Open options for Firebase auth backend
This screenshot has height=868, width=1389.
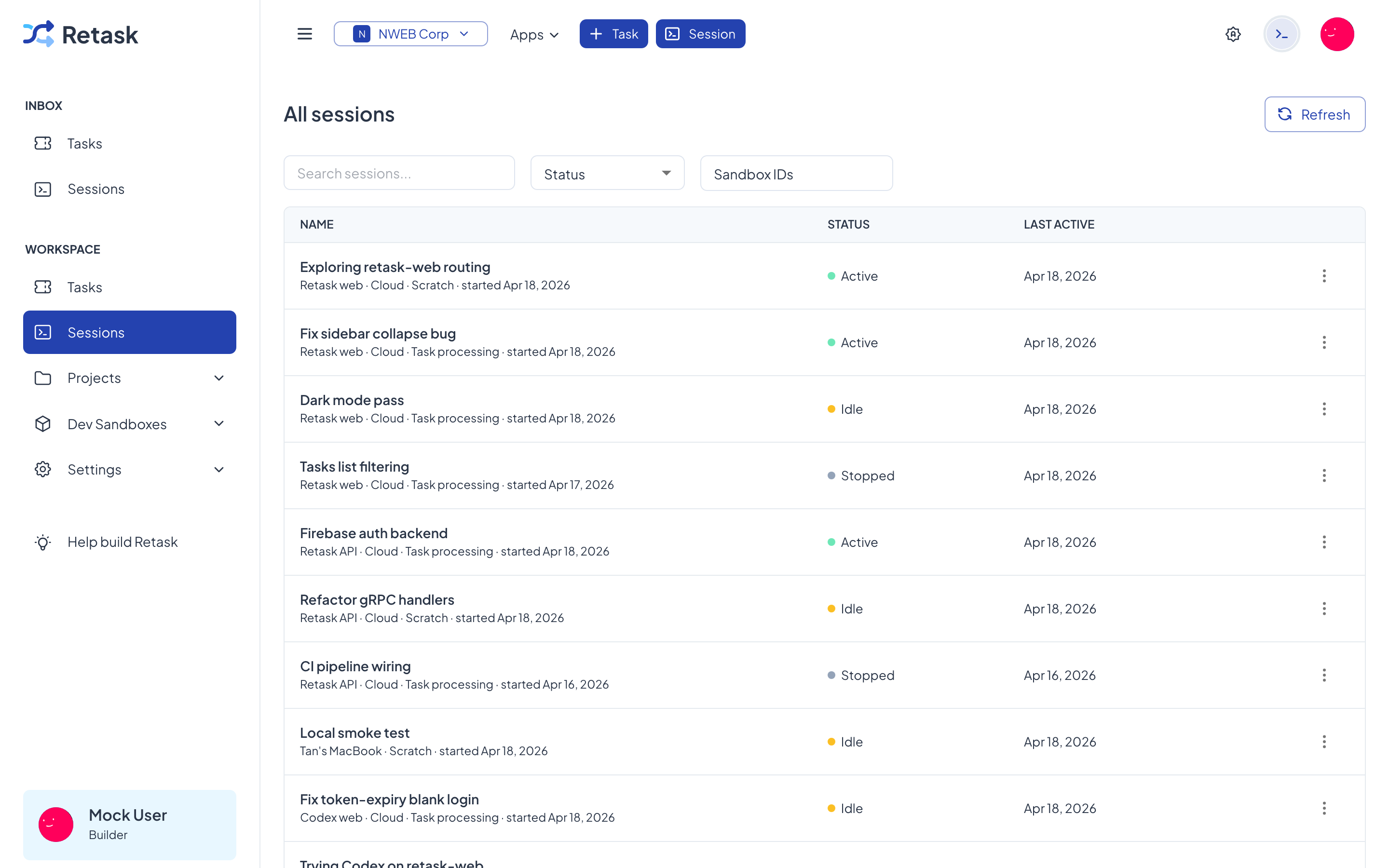pos(1324,542)
